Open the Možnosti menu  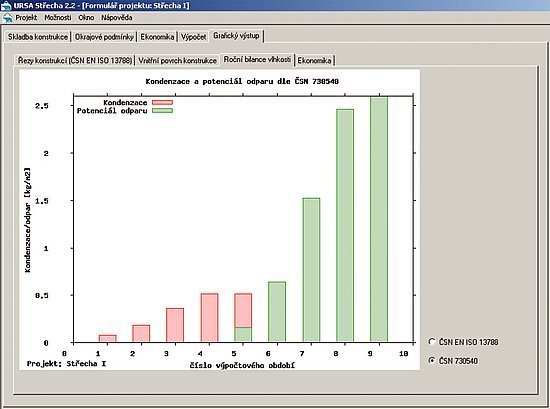(58, 18)
